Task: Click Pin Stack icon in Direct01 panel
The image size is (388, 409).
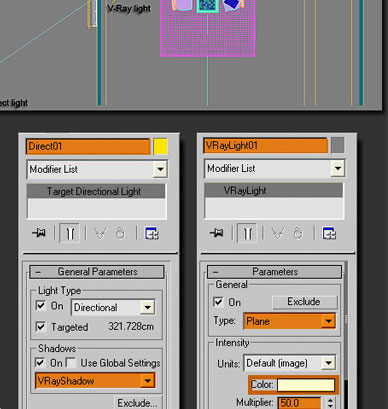Action: click(39, 233)
